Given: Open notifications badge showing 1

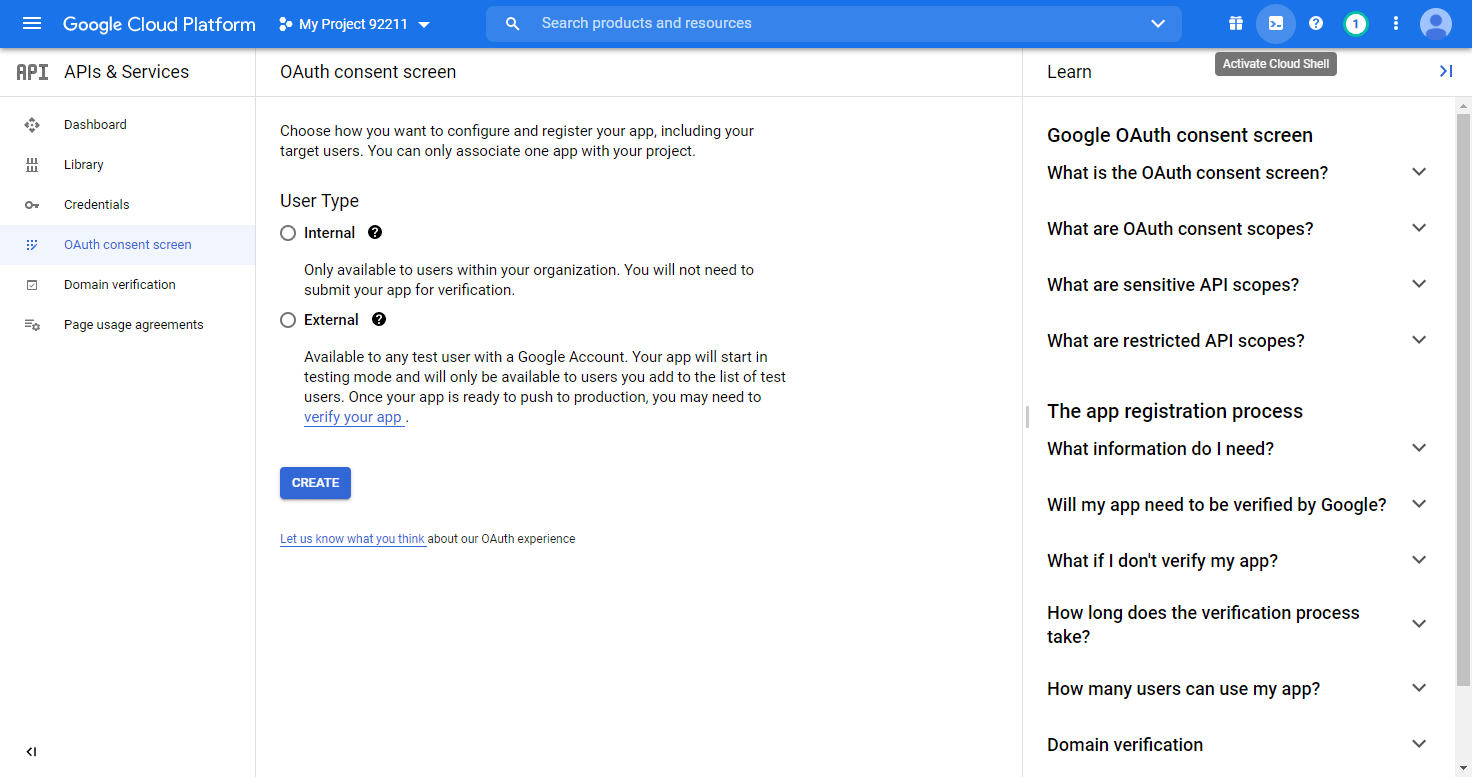Looking at the screenshot, I should (x=1356, y=24).
